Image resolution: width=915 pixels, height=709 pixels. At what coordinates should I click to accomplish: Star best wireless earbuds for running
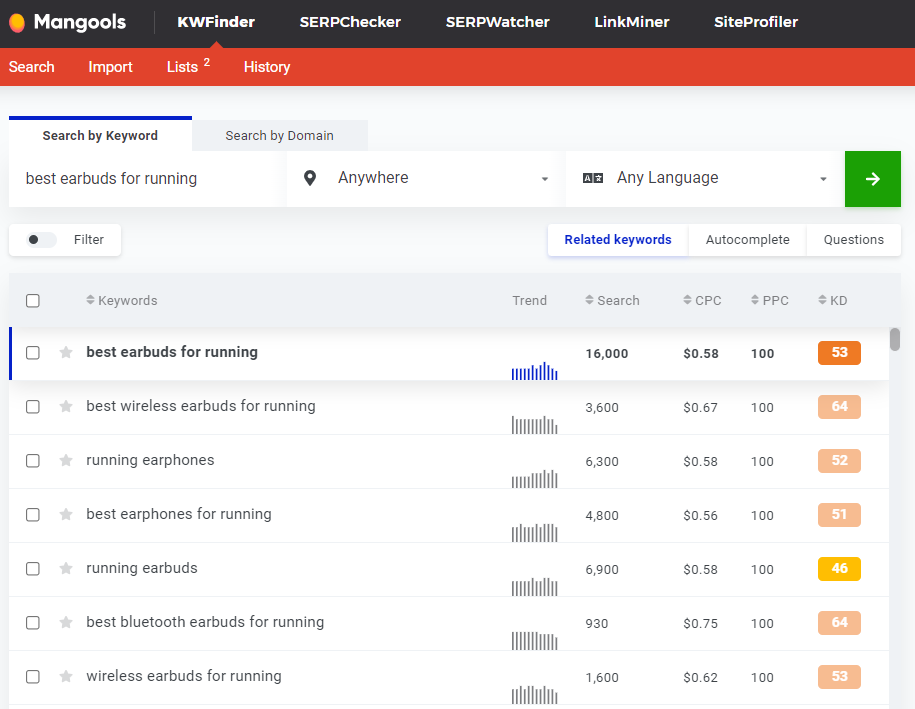pos(66,406)
